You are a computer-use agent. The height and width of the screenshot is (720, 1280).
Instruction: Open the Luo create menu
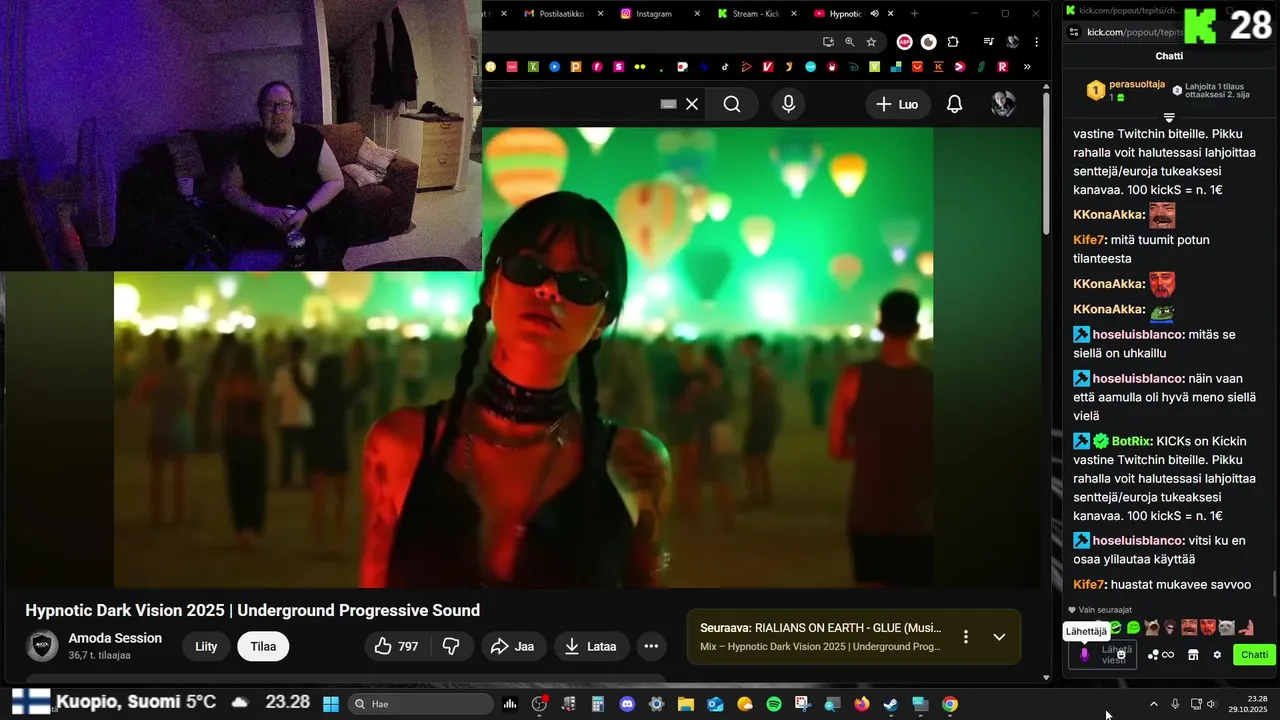(897, 104)
